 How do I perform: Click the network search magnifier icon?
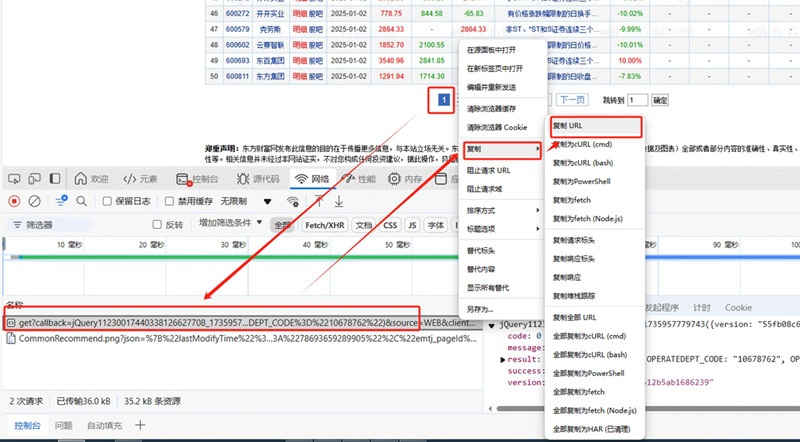click(82, 201)
